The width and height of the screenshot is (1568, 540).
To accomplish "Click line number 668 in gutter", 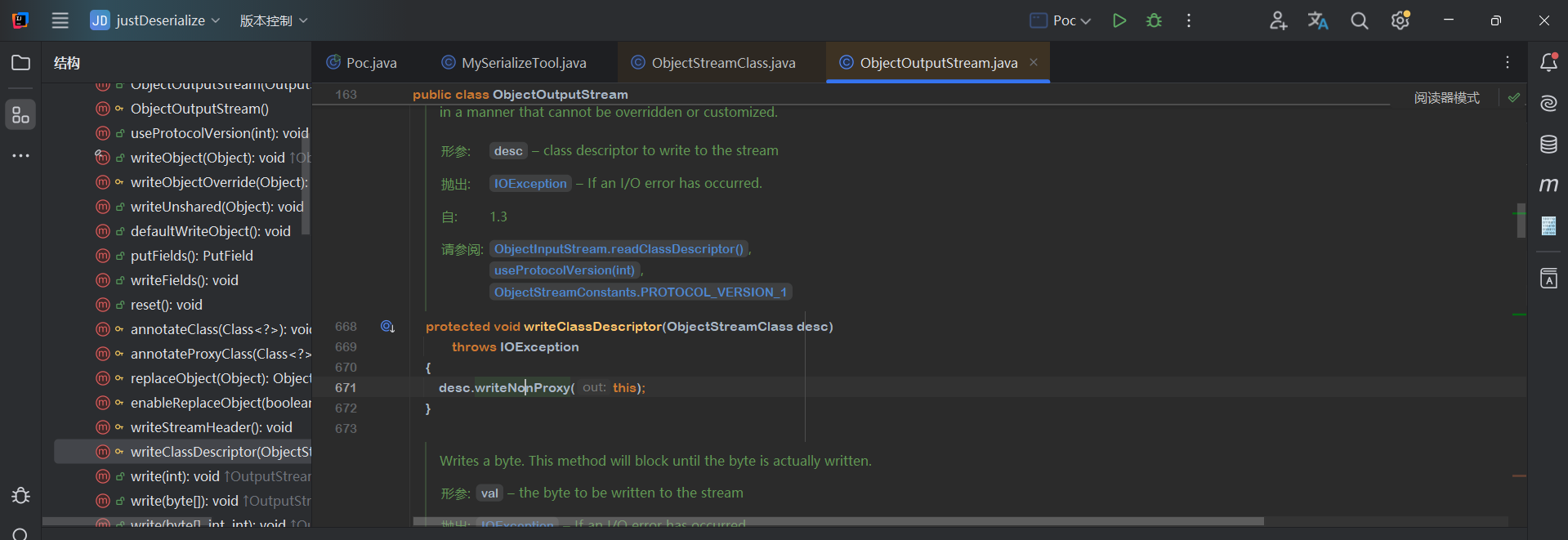I will (346, 326).
